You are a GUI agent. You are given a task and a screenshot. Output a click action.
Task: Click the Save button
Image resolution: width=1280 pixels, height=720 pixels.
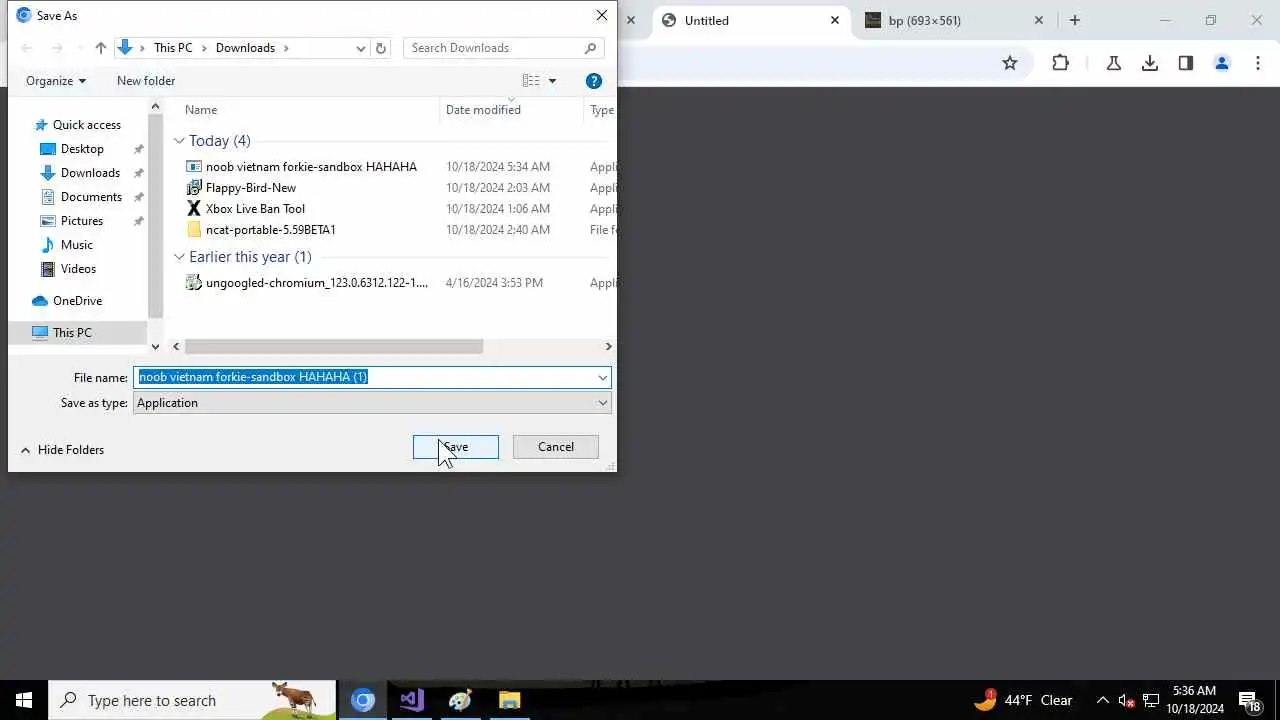pyautogui.click(x=456, y=447)
